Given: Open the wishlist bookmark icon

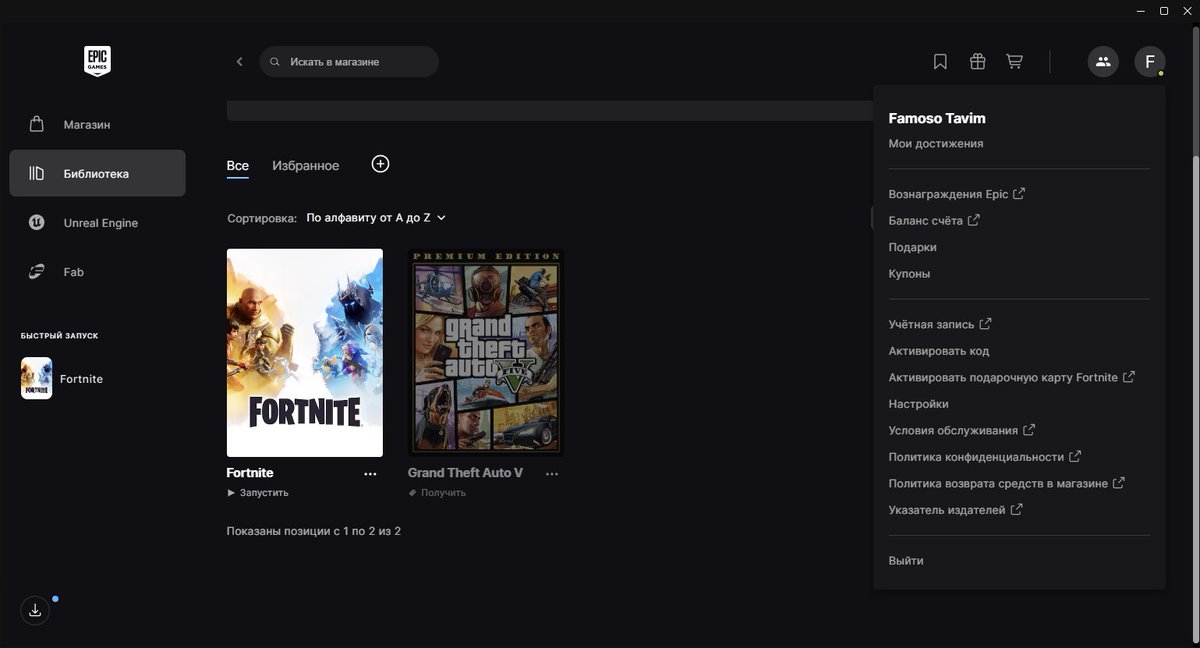Looking at the screenshot, I should (x=940, y=62).
